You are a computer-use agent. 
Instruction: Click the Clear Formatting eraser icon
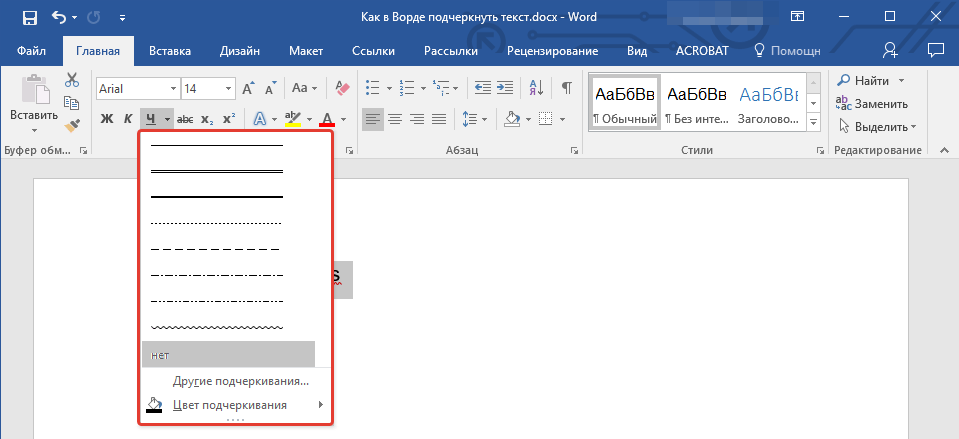[x=343, y=88]
